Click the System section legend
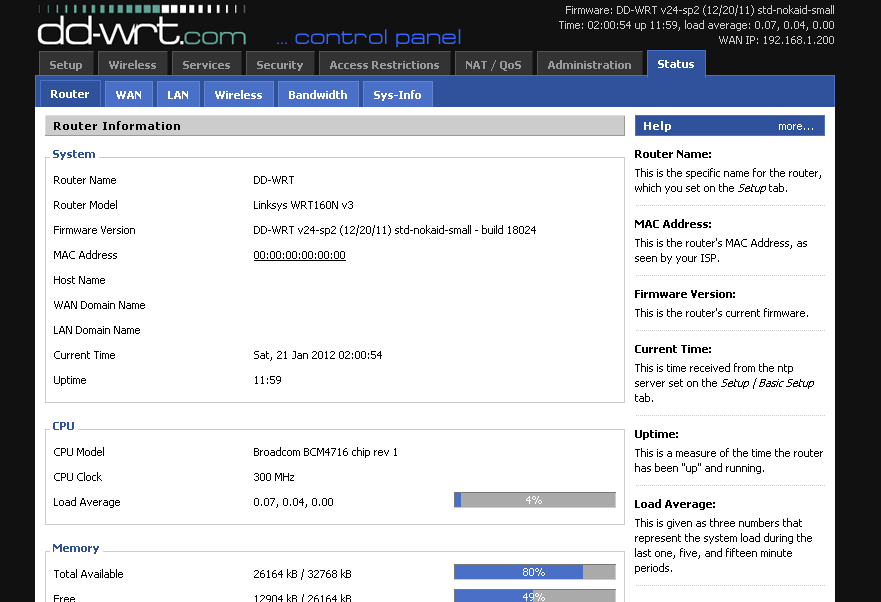The width and height of the screenshot is (881, 602). (x=74, y=154)
